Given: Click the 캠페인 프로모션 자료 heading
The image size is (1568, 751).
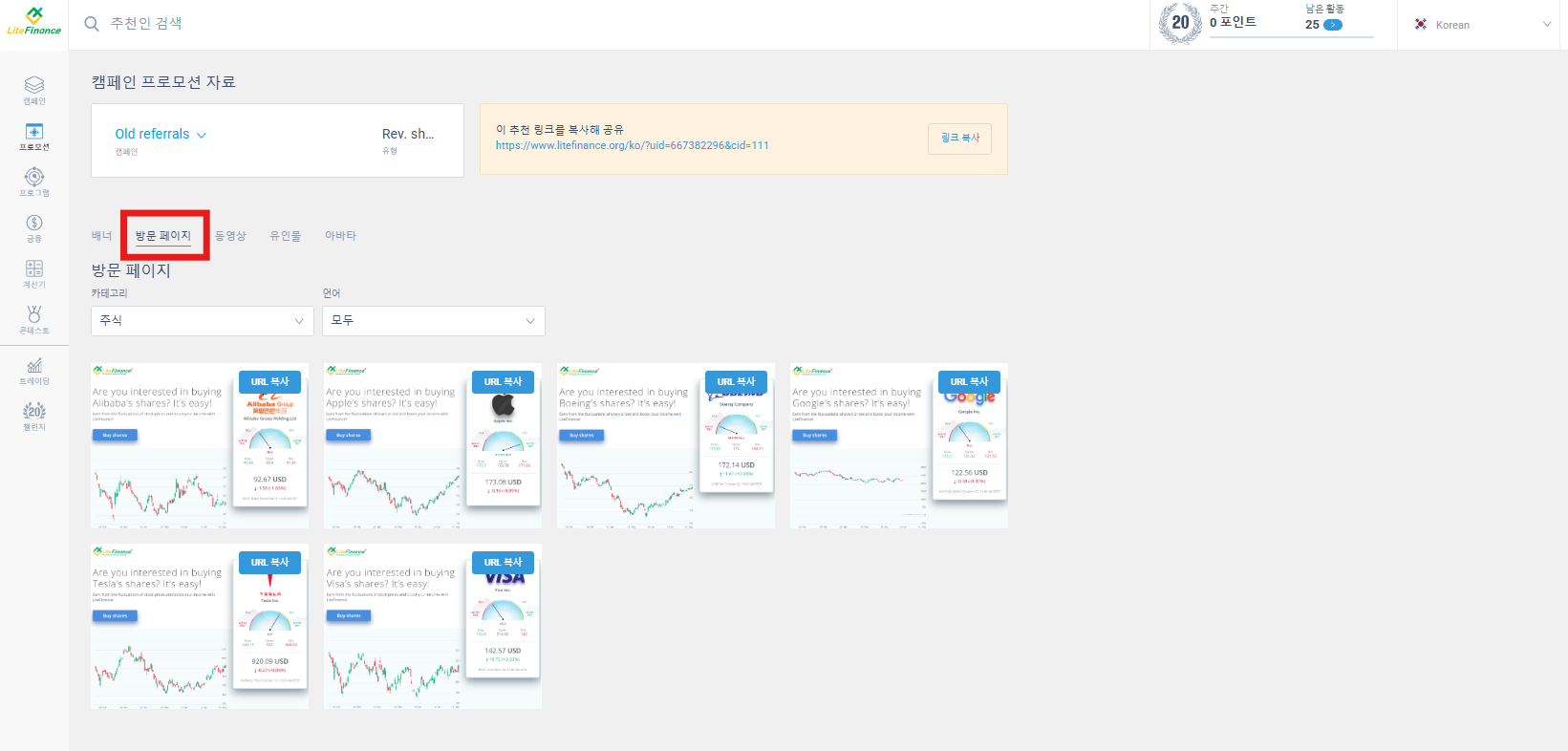Looking at the screenshot, I should (x=163, y=82).
